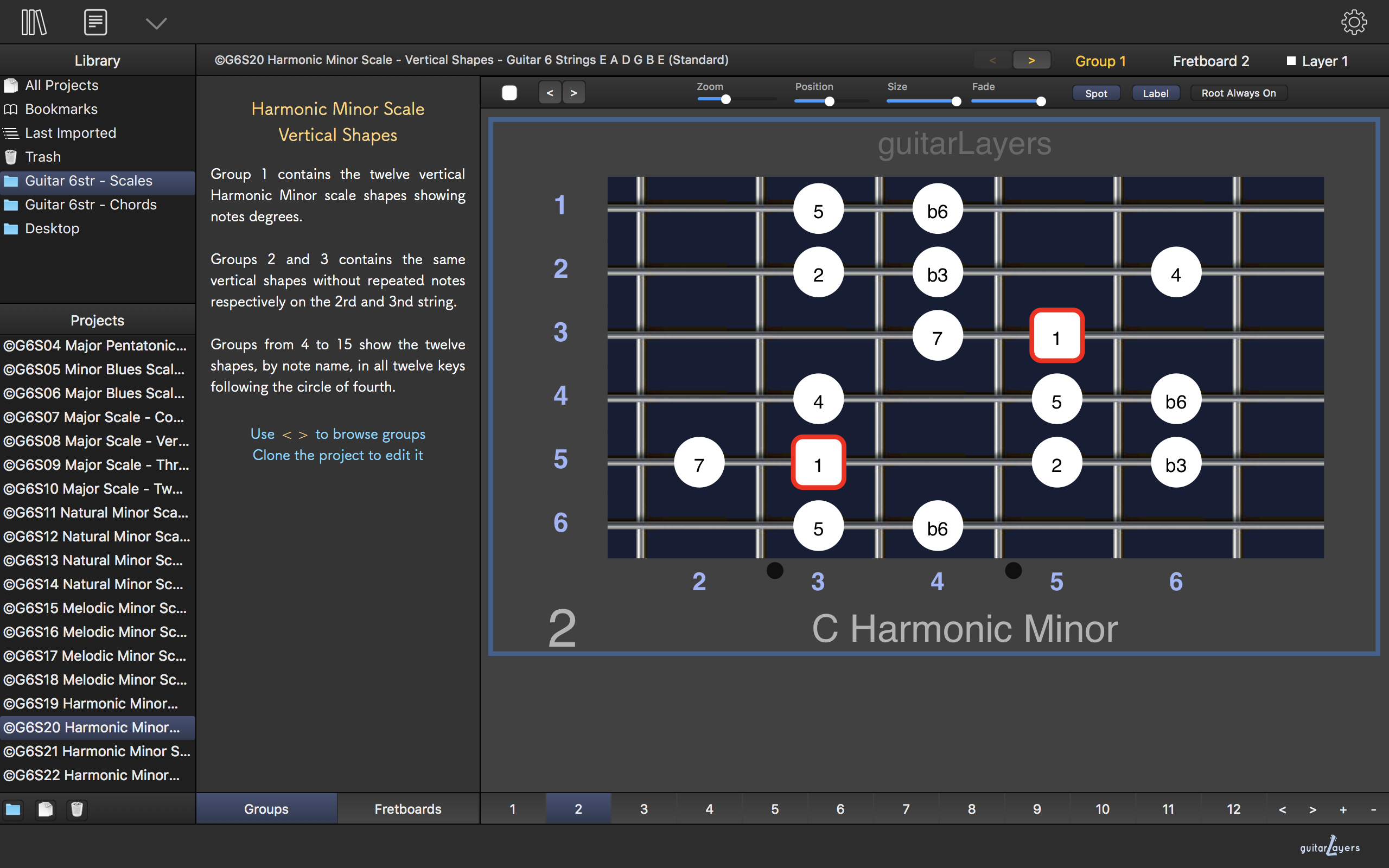Click the delete project trash icon
This screenshot has width=1389, height=868.
(77, 809)
